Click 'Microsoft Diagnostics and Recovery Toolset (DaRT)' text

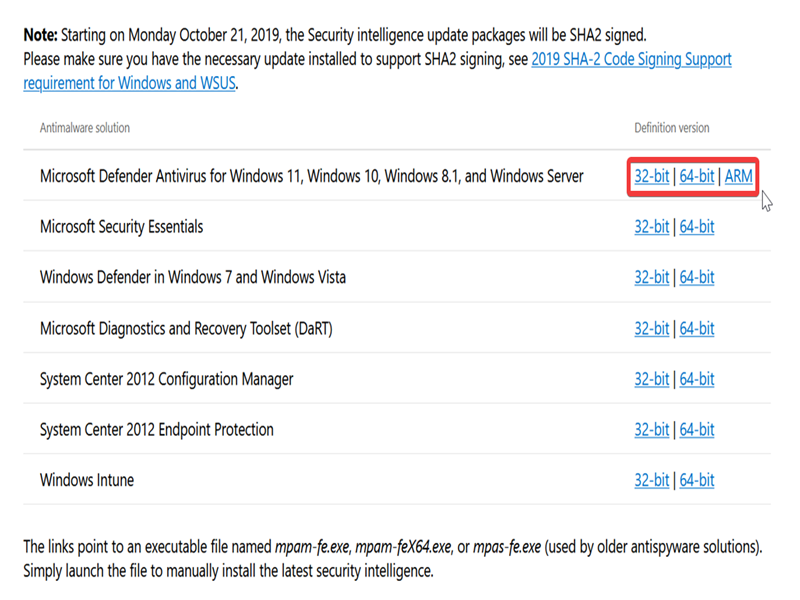(186, 329)
